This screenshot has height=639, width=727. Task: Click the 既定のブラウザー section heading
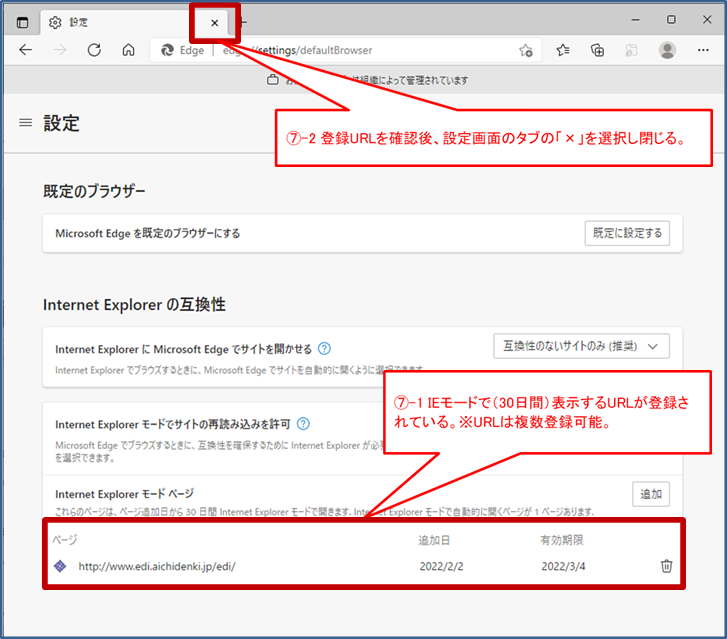click(x=94, y=191)
